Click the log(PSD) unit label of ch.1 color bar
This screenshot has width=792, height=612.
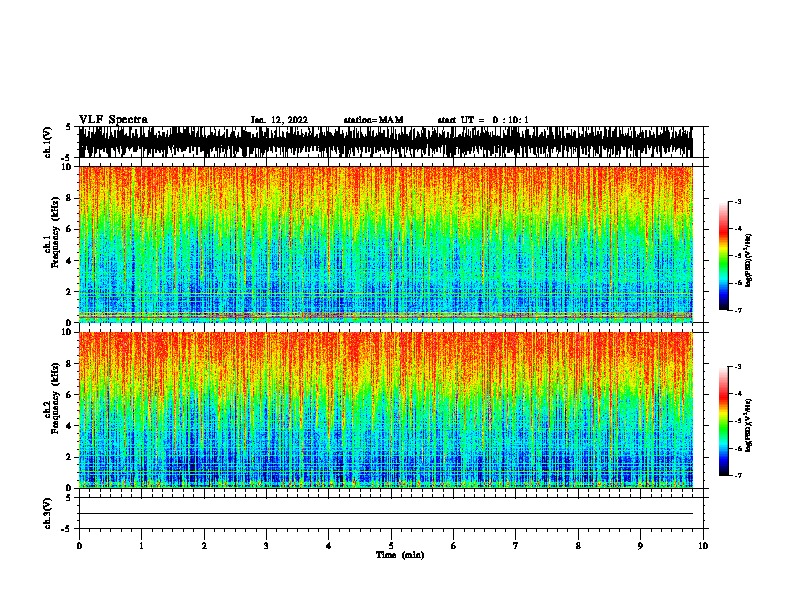click(749, 260)
